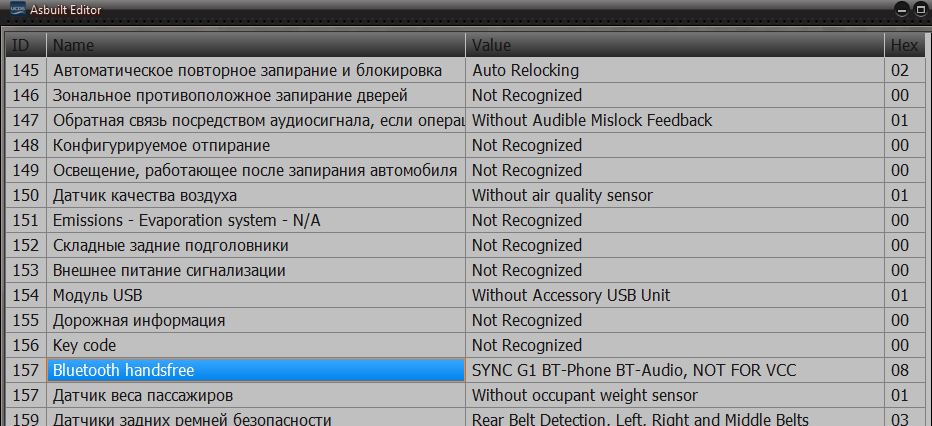Click 'Without air quality sensor' value
Screen dimensions: 932x426
562,195
